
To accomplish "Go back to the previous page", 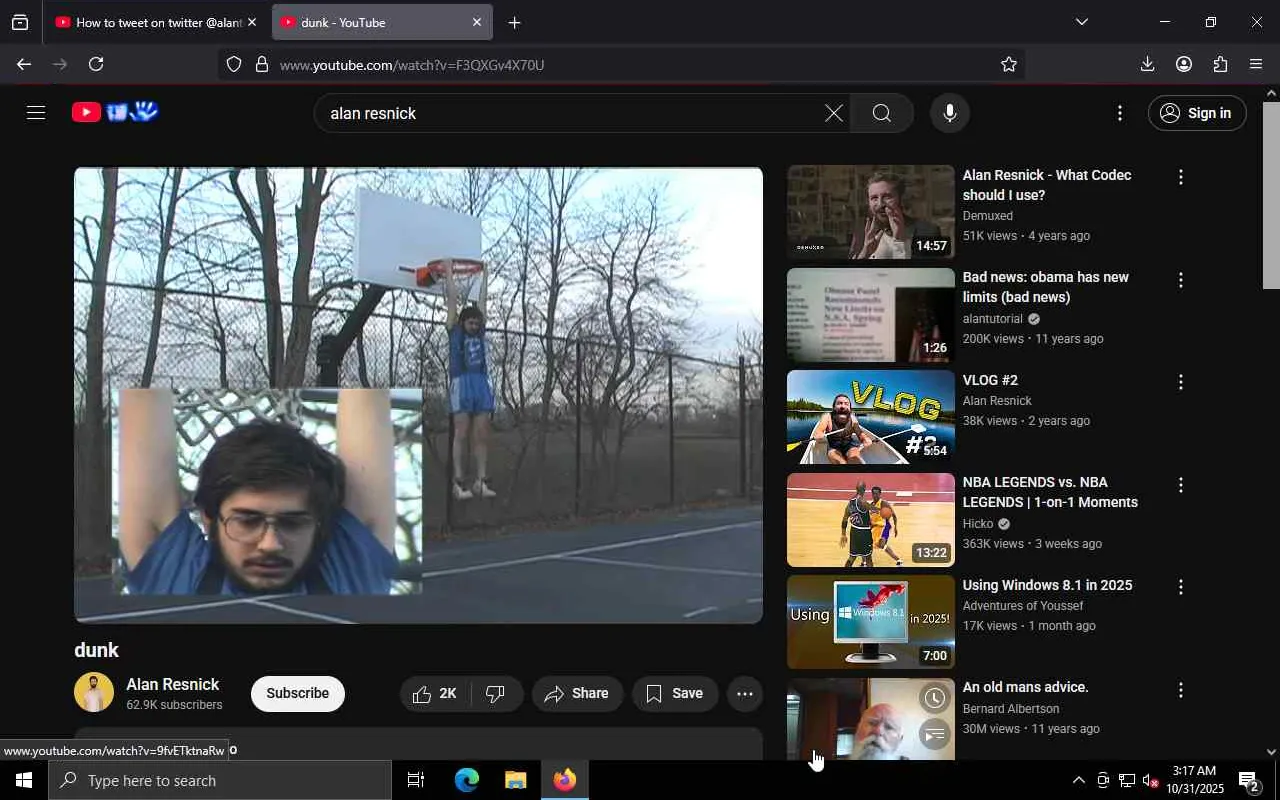I will click(24, 64).
